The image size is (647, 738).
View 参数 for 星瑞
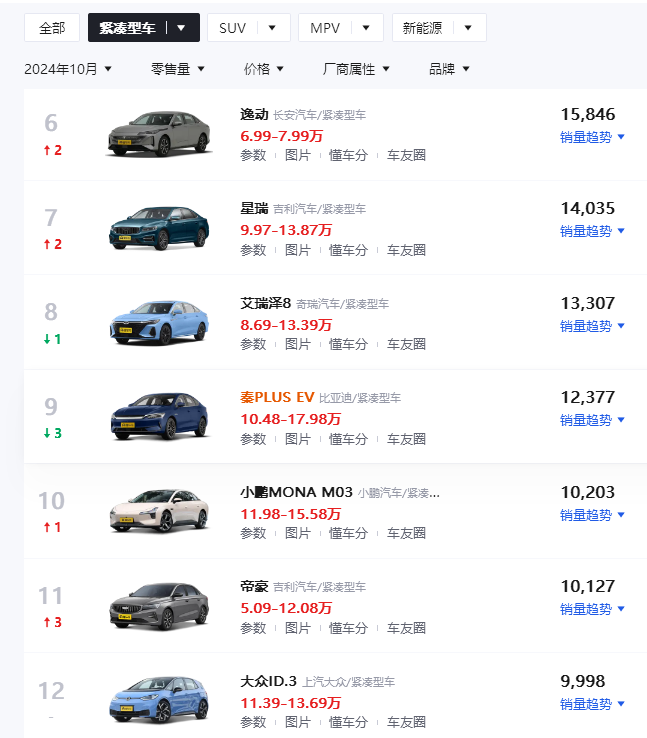[x=253, y=250]
